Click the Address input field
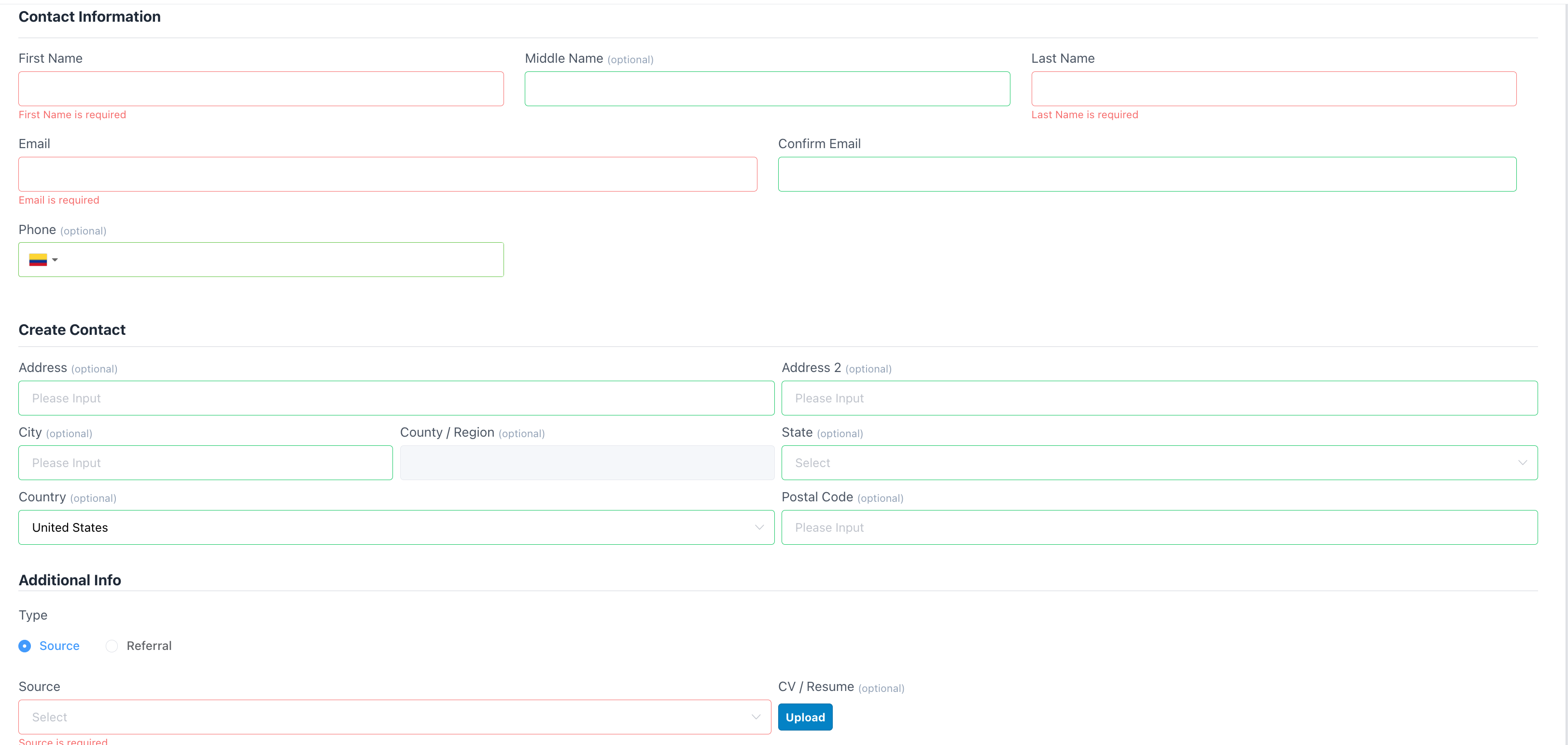This screenshot has width=1568, height=745. (396, 399)
